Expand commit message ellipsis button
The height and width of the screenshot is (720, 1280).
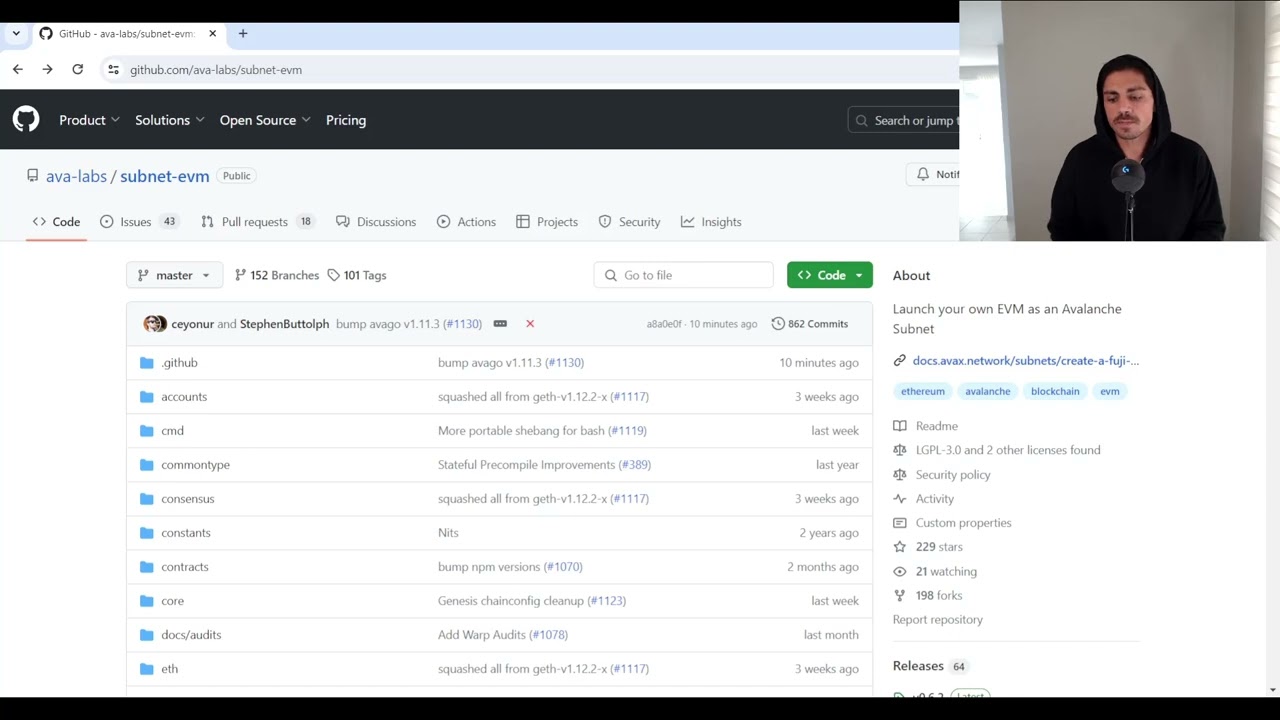500,324
